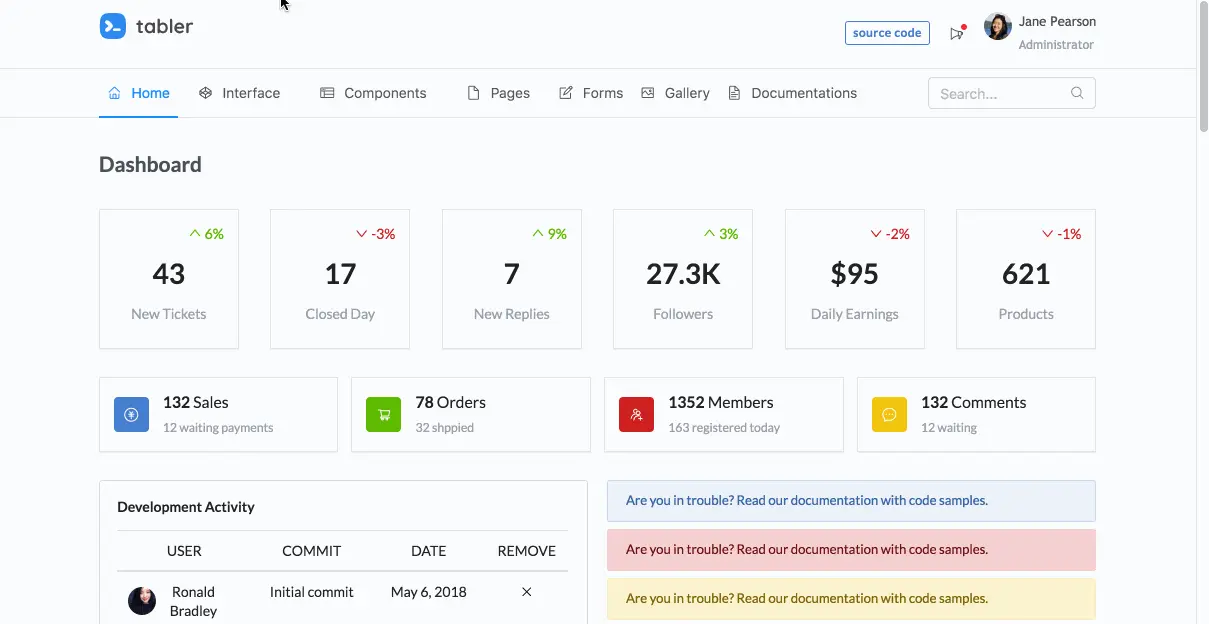The width and height of the screenshot is (1209, 624).
Task: Click the up chevron on New Tickets
Action: (195, 234)
